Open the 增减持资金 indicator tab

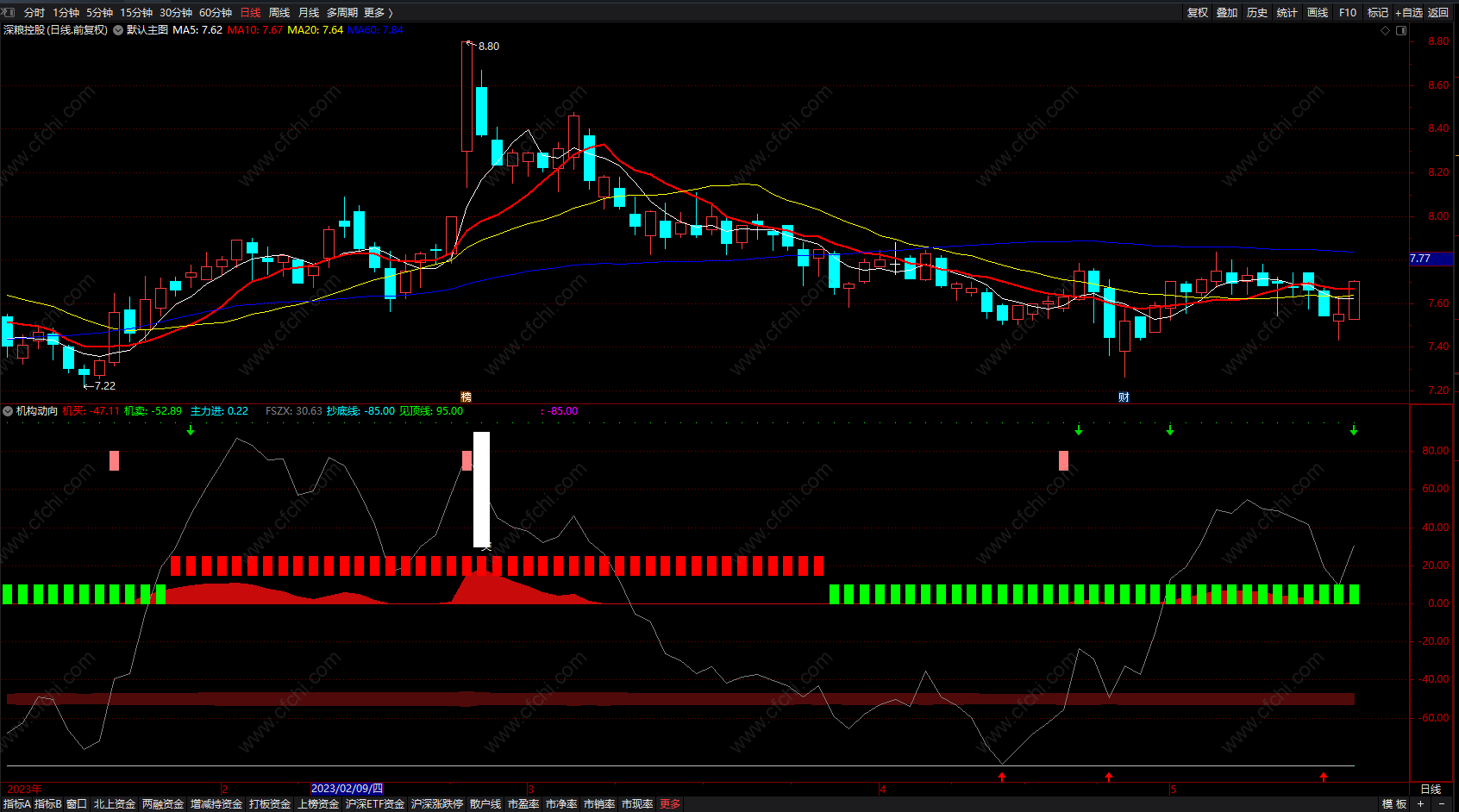click(x=216, y=804)
